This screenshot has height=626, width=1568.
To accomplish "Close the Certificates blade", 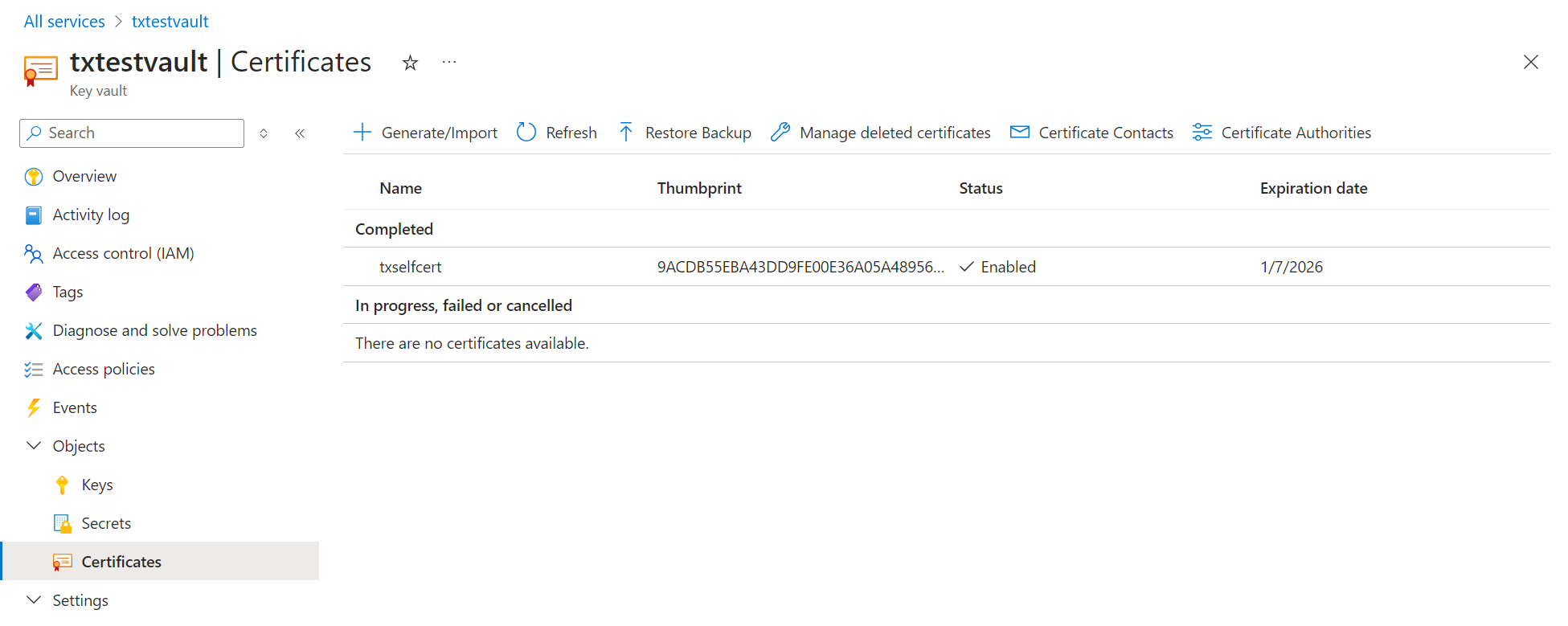I will [1530, 62].
